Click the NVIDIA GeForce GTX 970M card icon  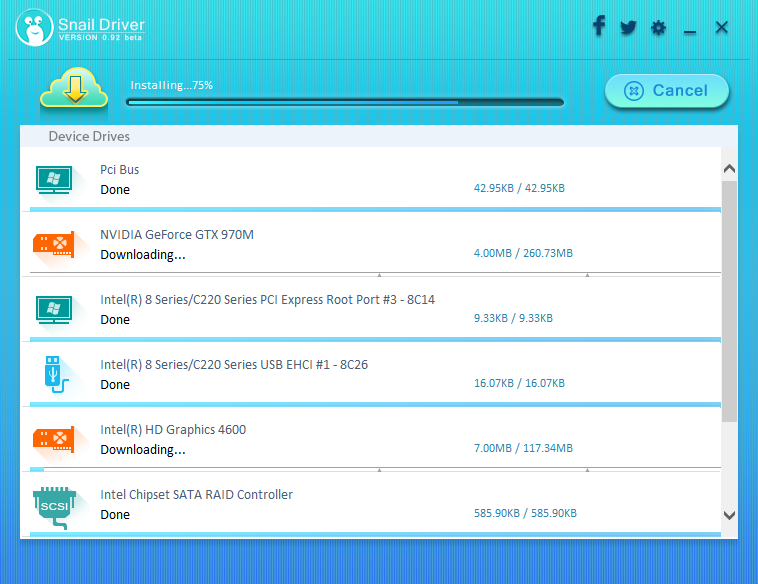pyautogui.click(x=54, y=245)
